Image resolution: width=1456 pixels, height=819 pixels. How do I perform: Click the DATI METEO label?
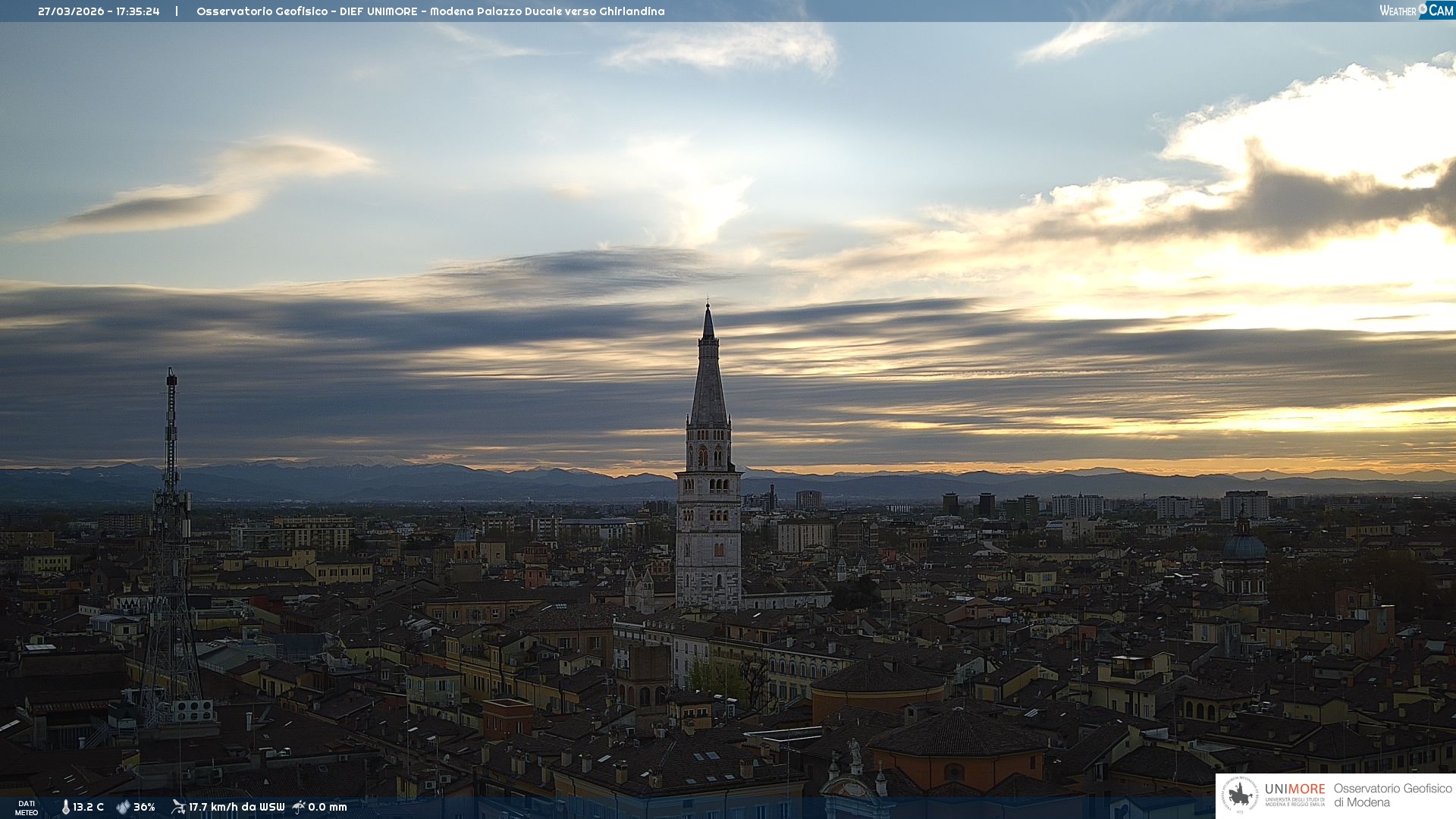27,808
